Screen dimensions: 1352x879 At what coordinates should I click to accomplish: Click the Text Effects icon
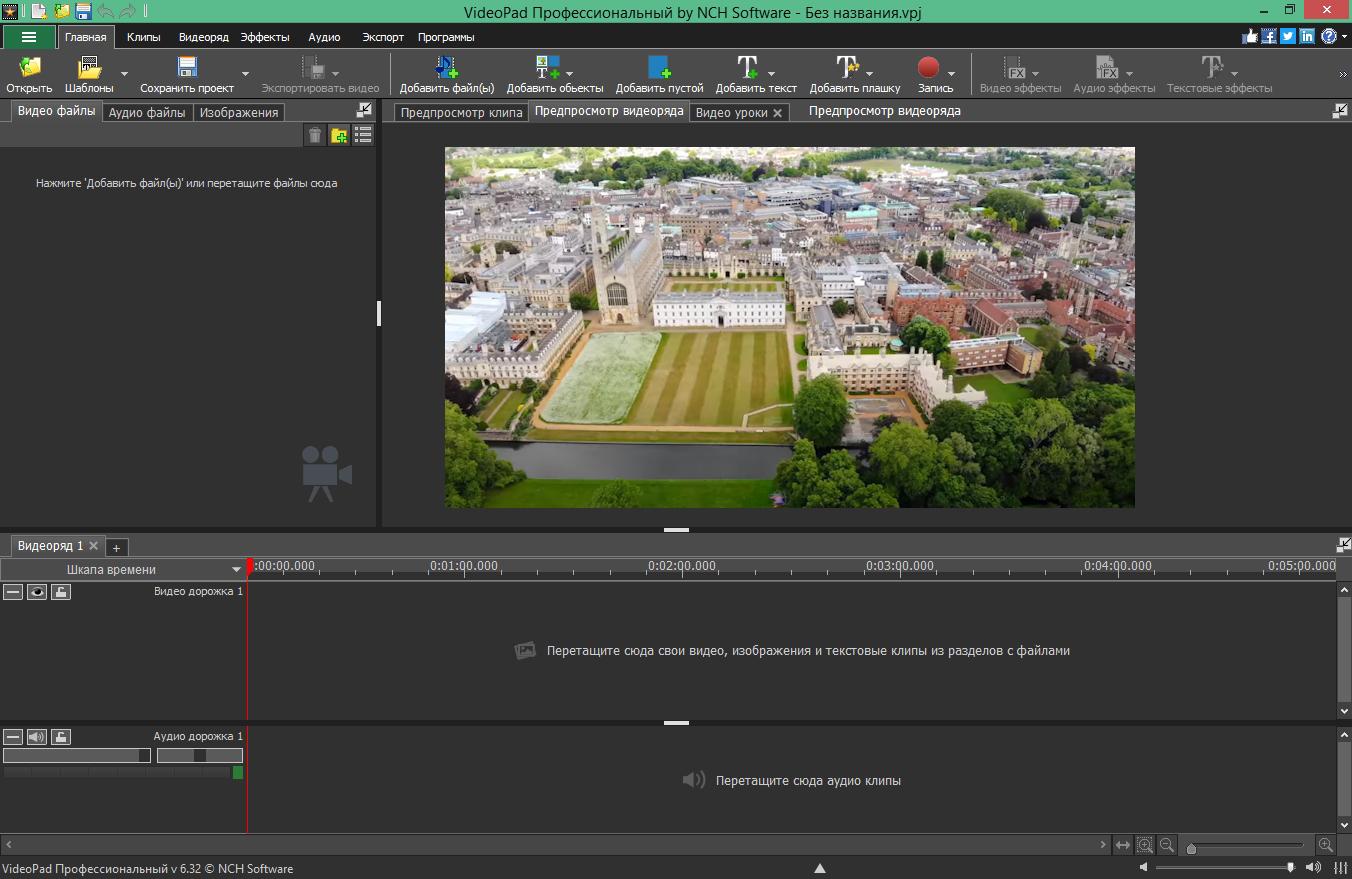coord(1212,67)
